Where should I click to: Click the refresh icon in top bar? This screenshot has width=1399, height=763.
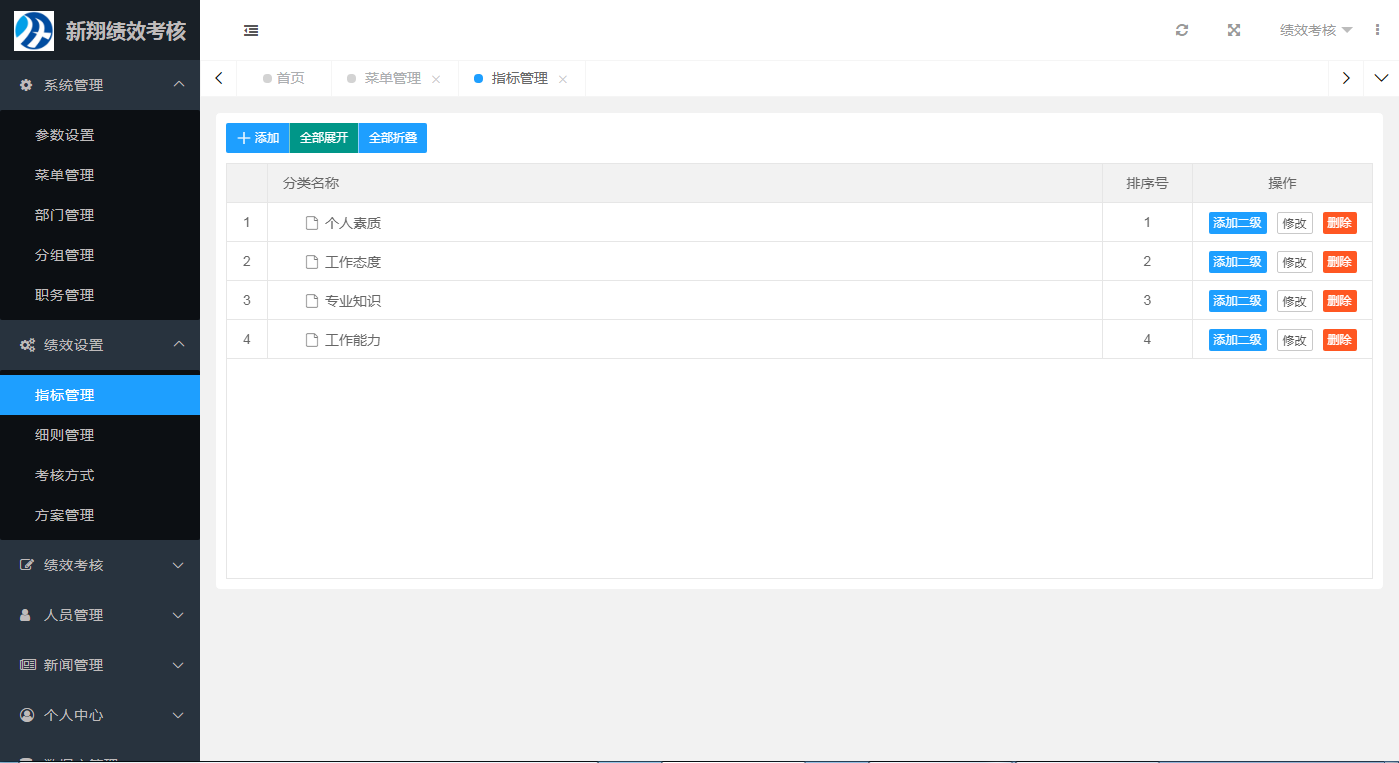tap(1182, 30)
